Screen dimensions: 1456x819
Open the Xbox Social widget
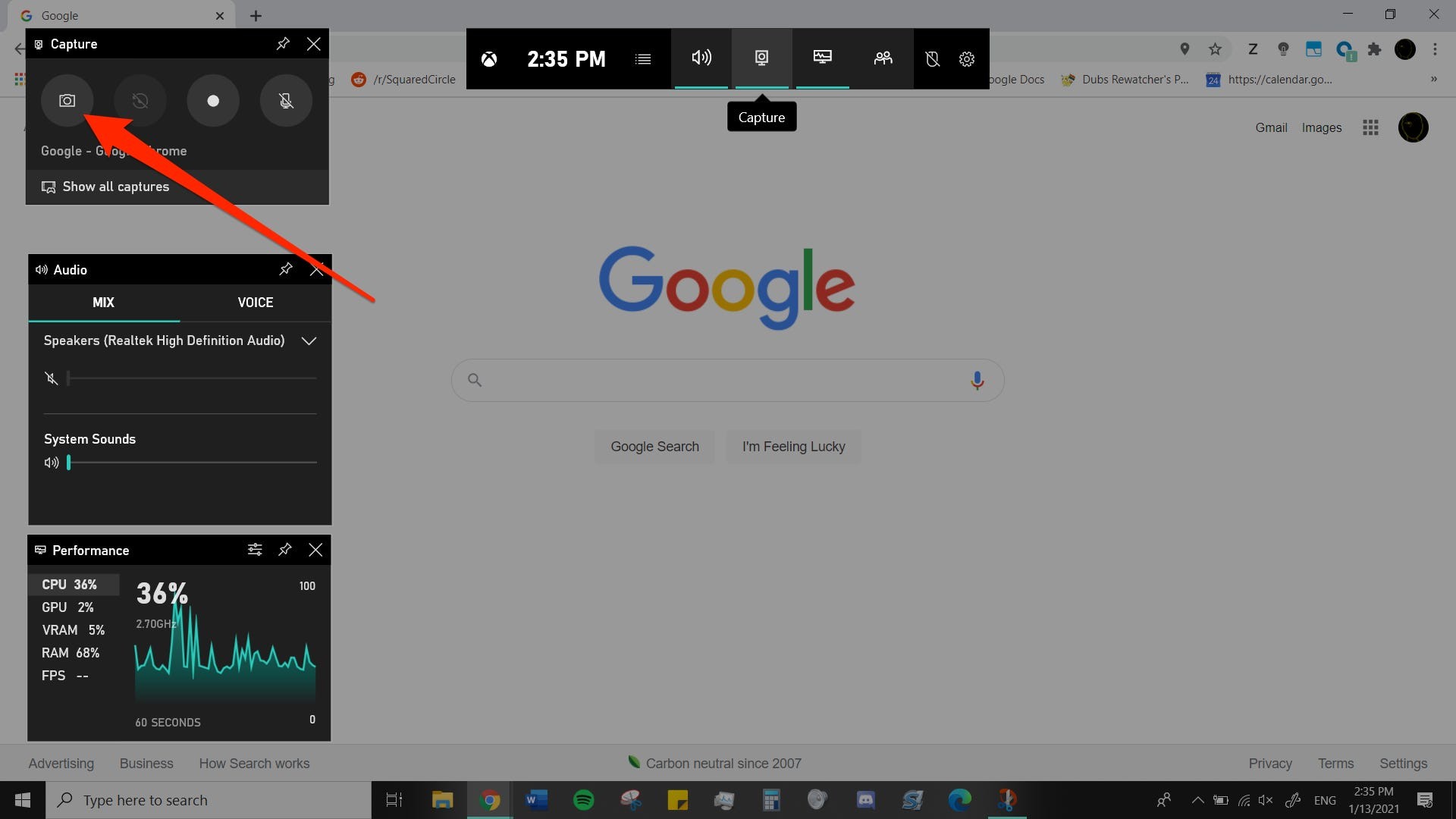tap(883, 58)
